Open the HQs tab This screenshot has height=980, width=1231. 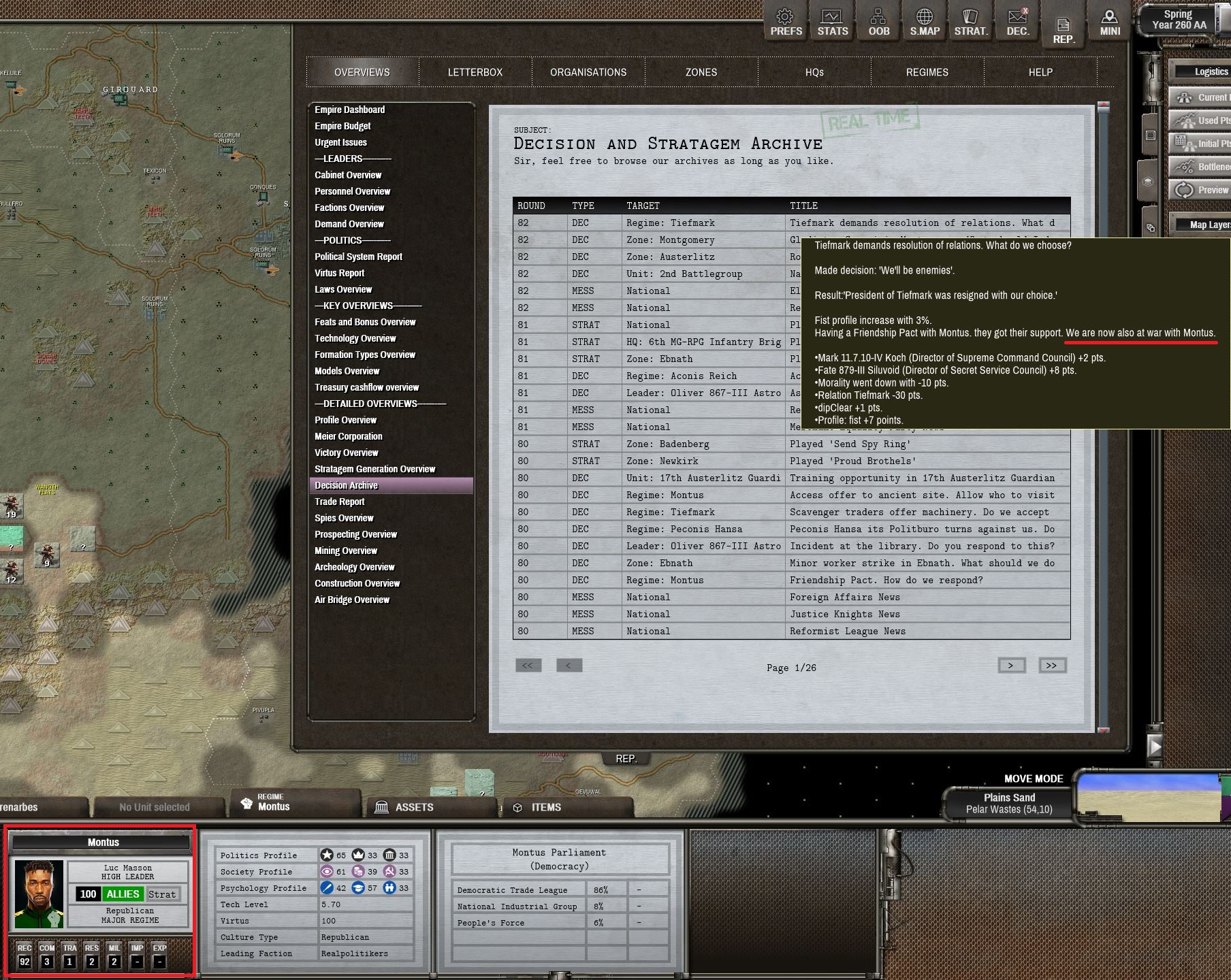(x=814, y=72)
